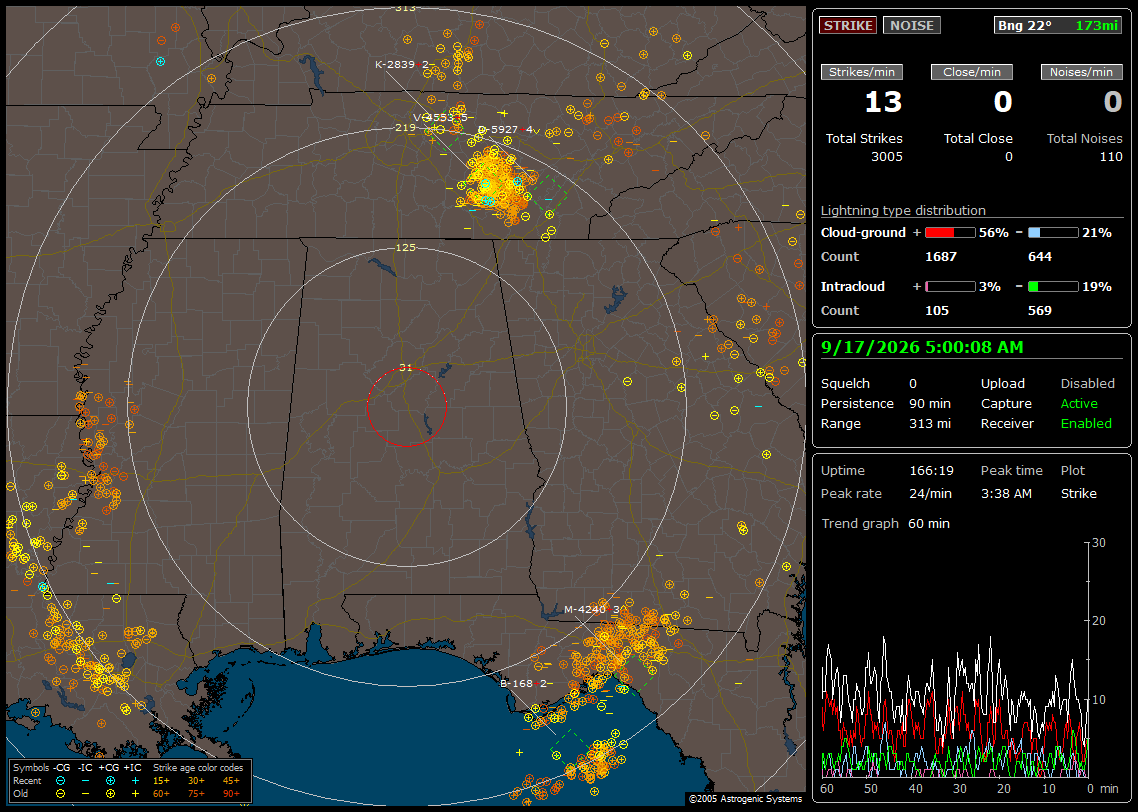Viewport: 1138px width, 812px height.
Task: Click the 219 range ring label
Action: click(x=405, y=128)
